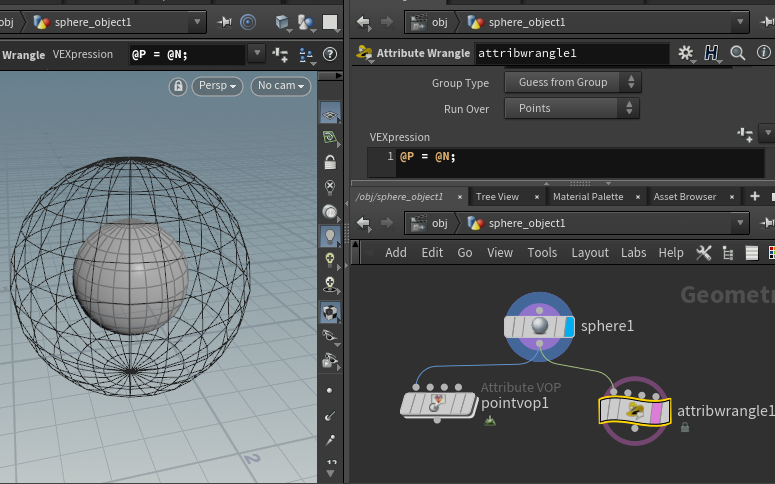This screenshot has width=775, height=484.
Task: Open the network editor Layout menu
Action: pos(590,253)
